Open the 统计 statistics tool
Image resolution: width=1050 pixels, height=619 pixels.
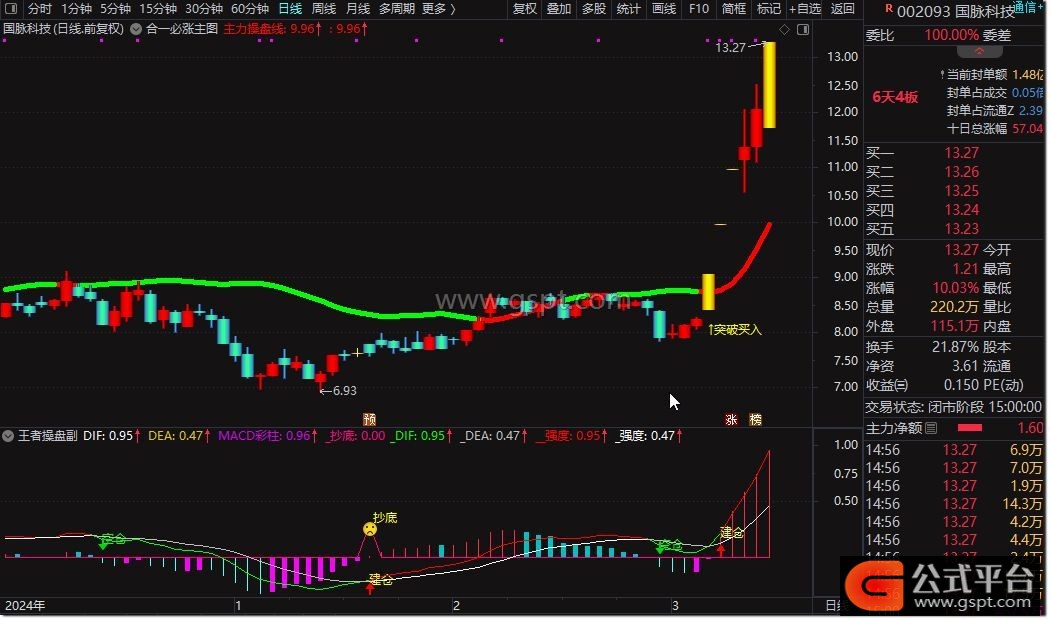(x=628, y=9)
